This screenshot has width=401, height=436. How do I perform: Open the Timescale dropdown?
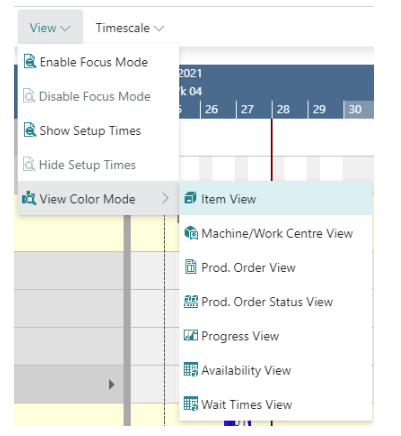pos(130,28)
